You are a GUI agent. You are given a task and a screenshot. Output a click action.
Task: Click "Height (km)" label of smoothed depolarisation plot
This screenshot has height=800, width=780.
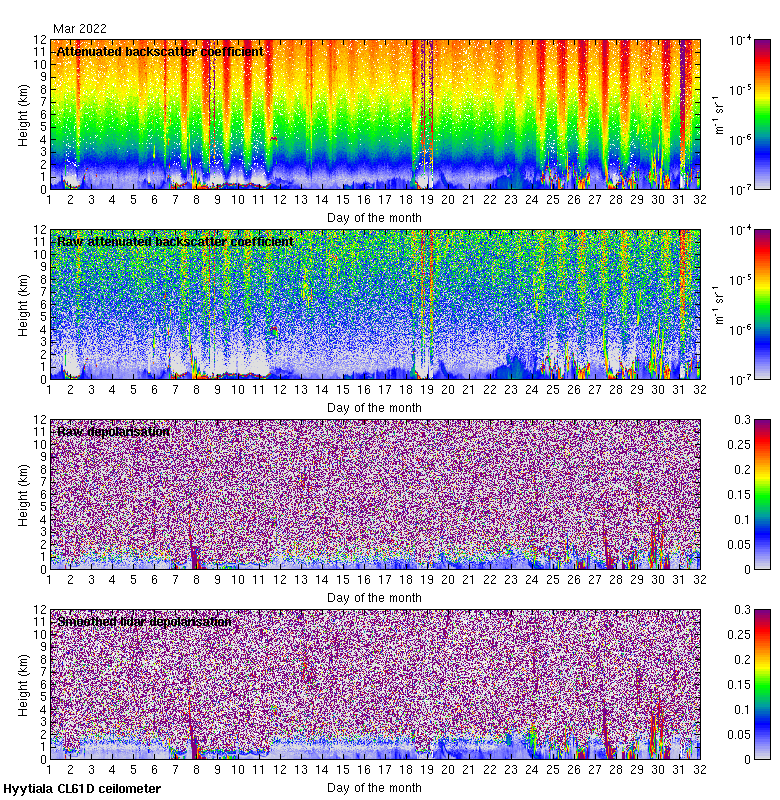[x=23, y=685]
